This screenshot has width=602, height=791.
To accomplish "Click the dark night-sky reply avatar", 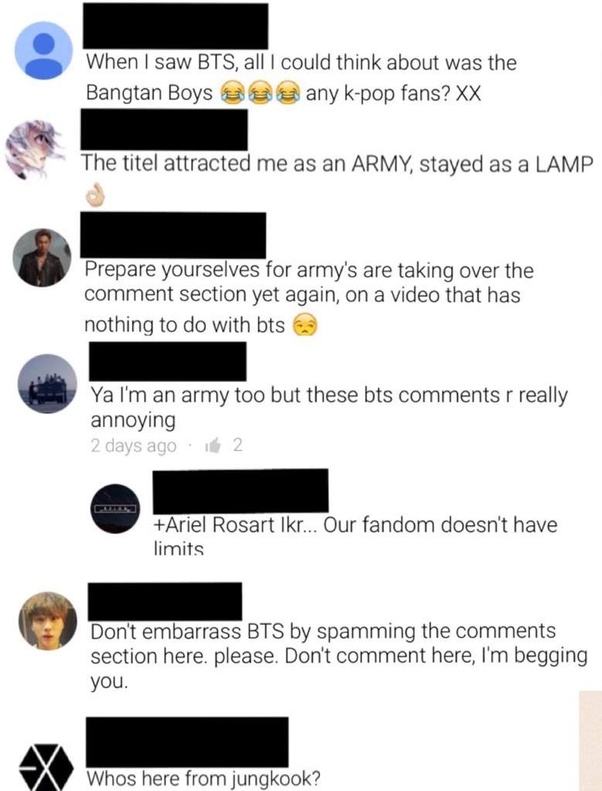I will (115, 508).
